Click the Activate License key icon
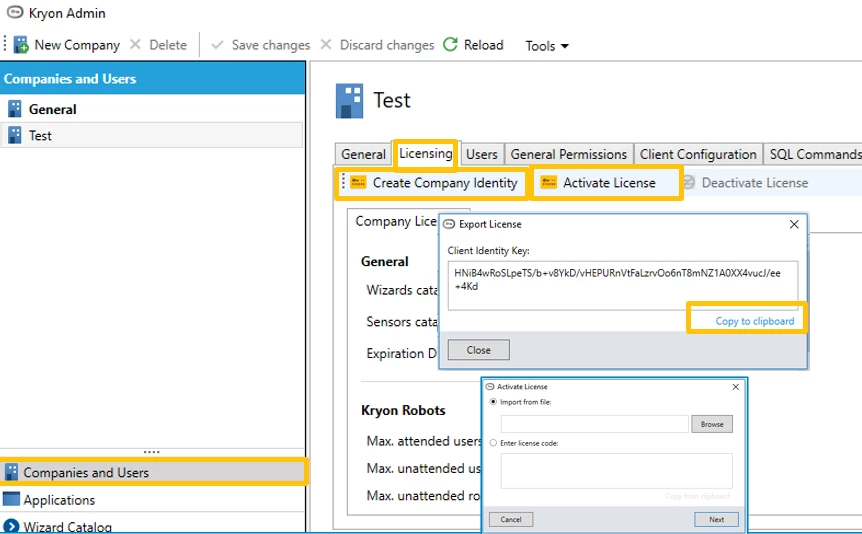Viewport: 862px width, 534px height. 549,182
